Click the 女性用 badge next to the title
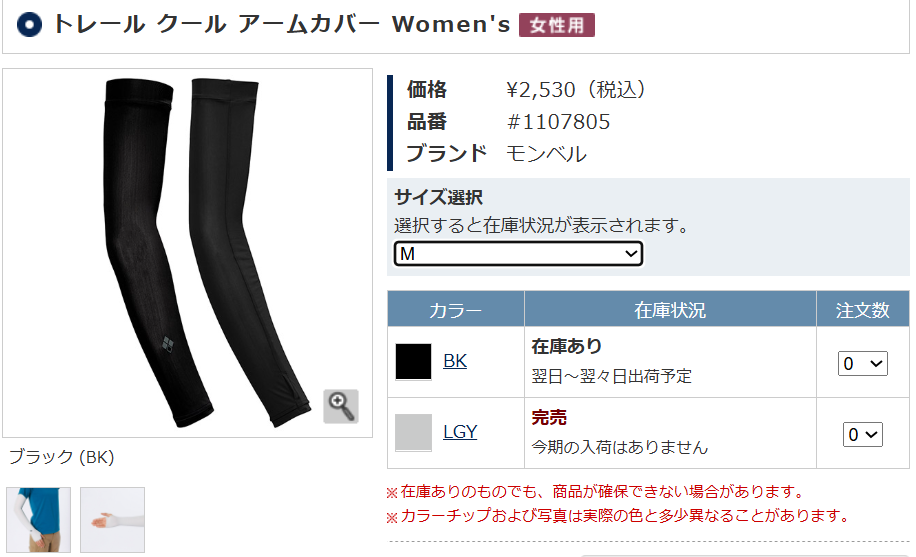916x557 pixels. click(557, 25)
